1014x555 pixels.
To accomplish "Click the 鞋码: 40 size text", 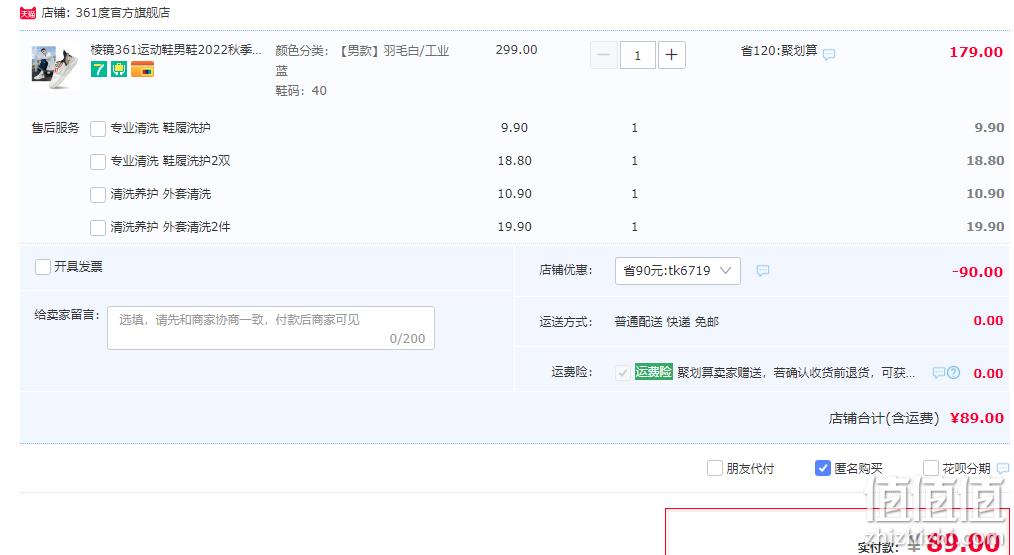I will tap(301, 91).
